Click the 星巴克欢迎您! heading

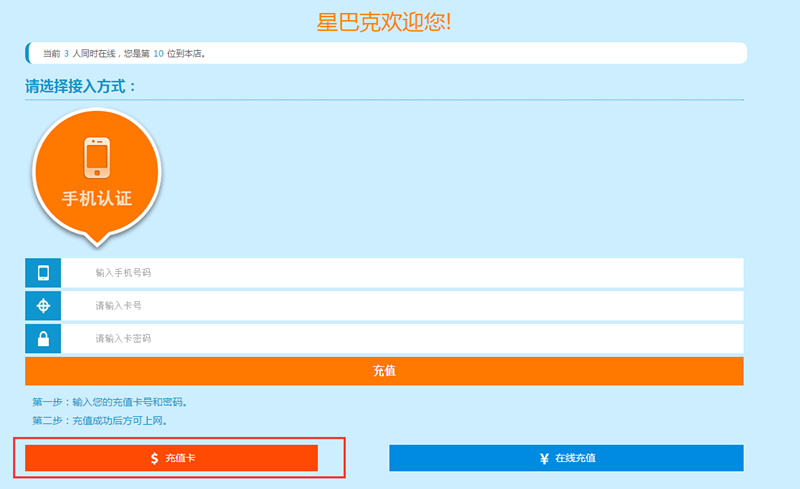(x=384, y=22)
